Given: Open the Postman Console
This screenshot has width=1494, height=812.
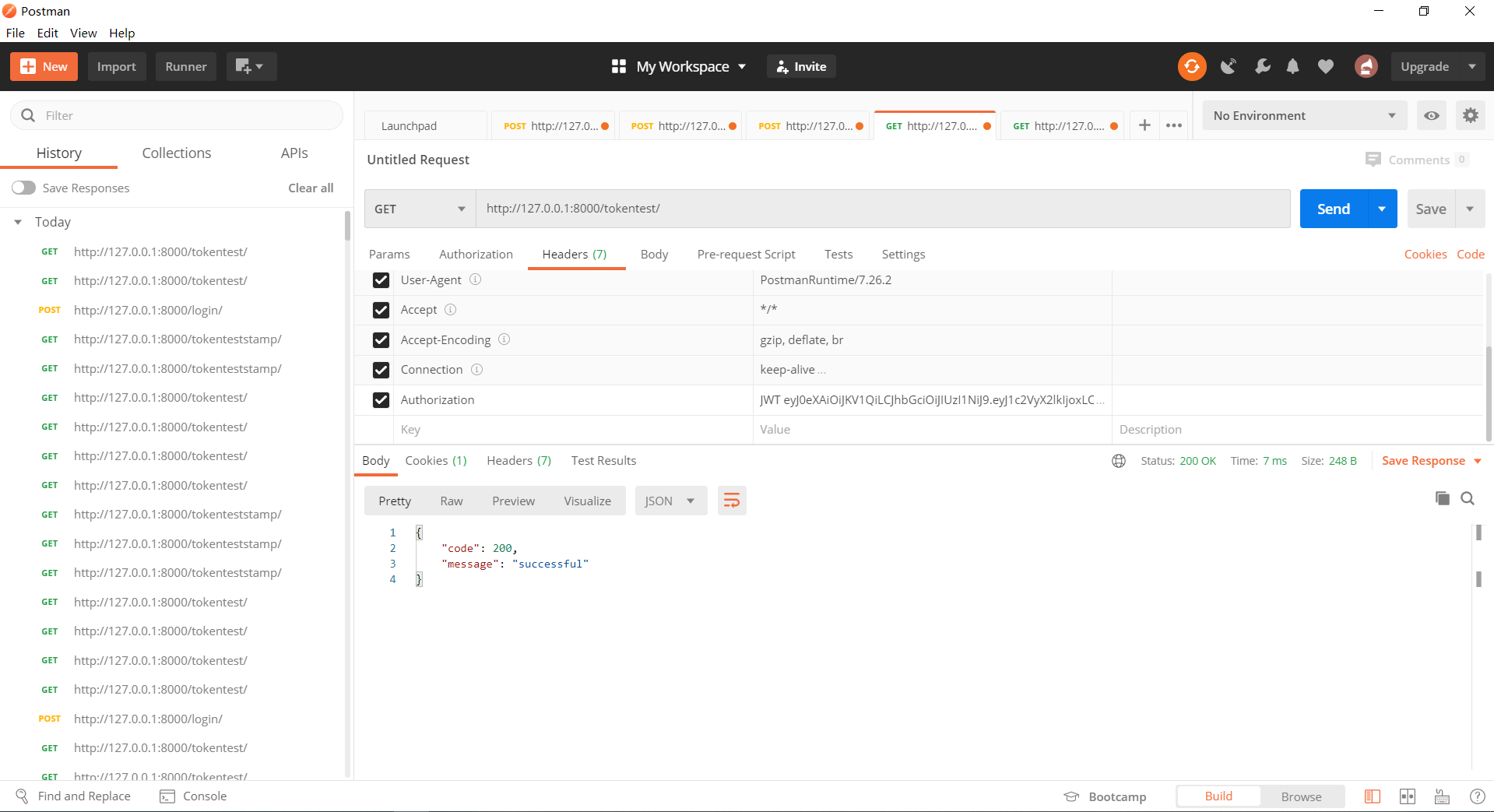Looking at the screenshot, I should pos(193,796).
